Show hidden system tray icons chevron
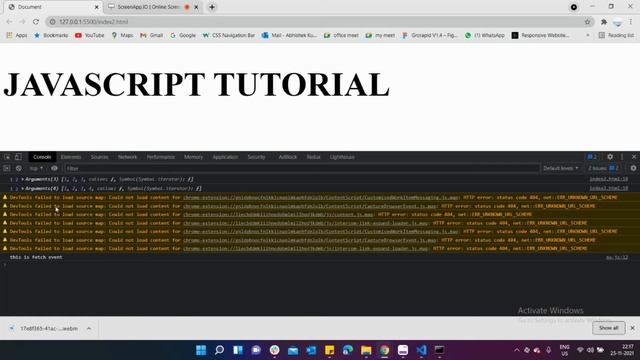 pos(517,350)
